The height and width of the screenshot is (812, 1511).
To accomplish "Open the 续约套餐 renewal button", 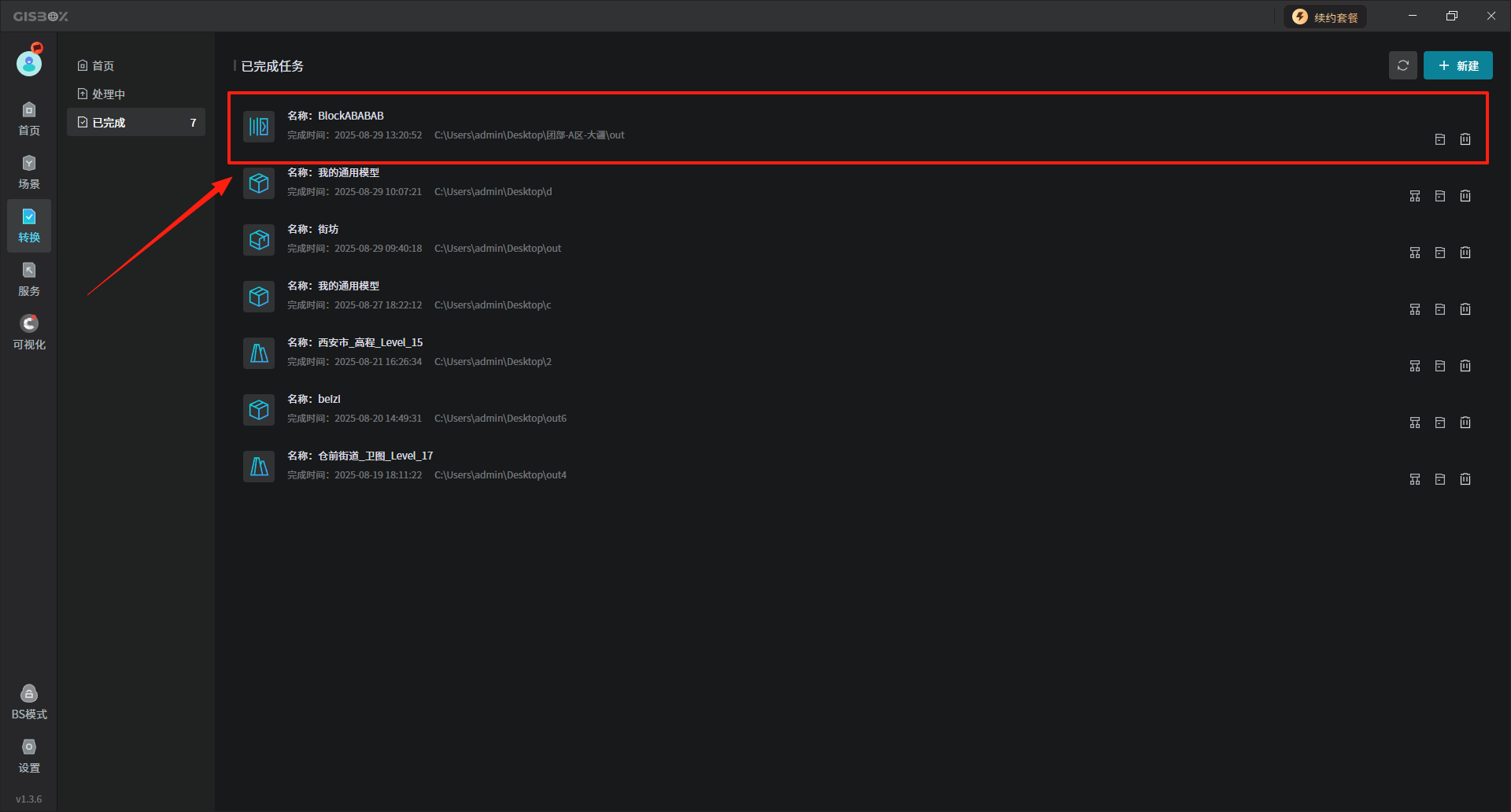I will pos(1326,17).
